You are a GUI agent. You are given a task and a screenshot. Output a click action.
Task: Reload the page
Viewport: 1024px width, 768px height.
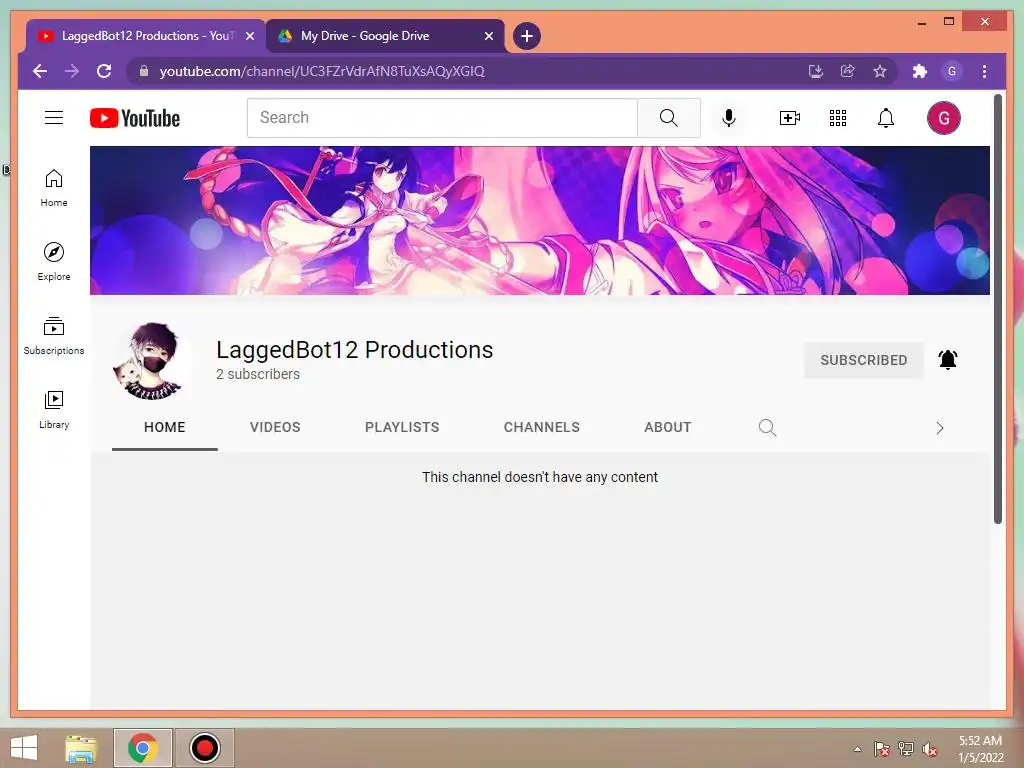[104, 71]
